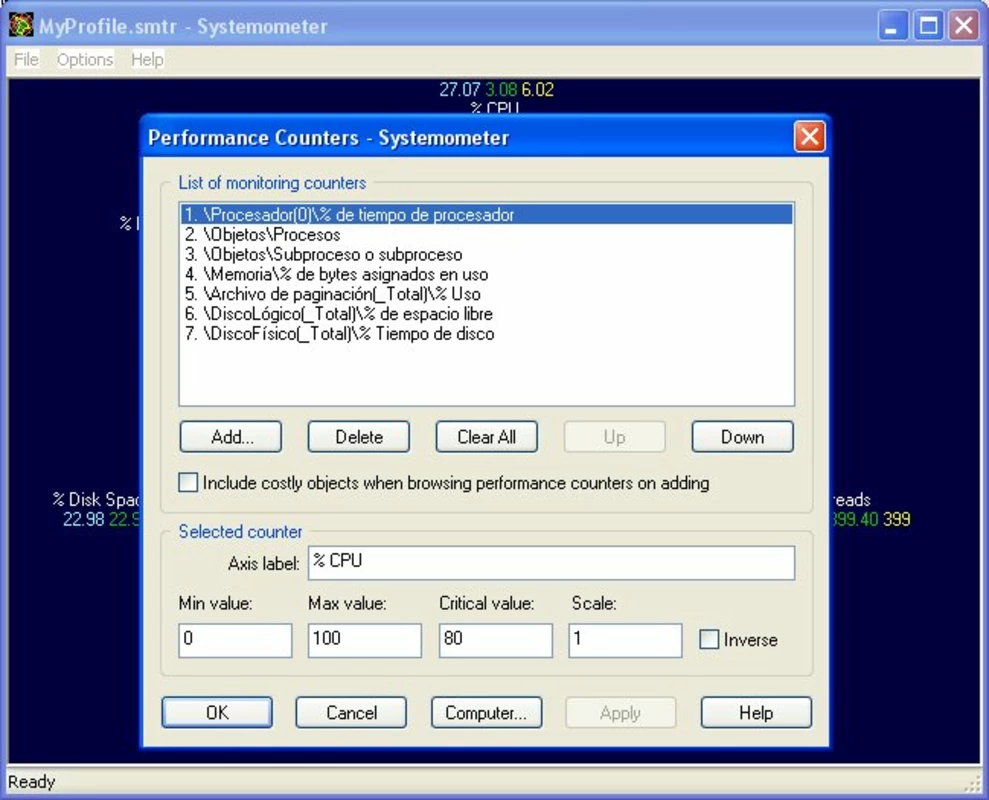Select counter 5 Archivo de paginación % Uso

click(x=486, y=294)
